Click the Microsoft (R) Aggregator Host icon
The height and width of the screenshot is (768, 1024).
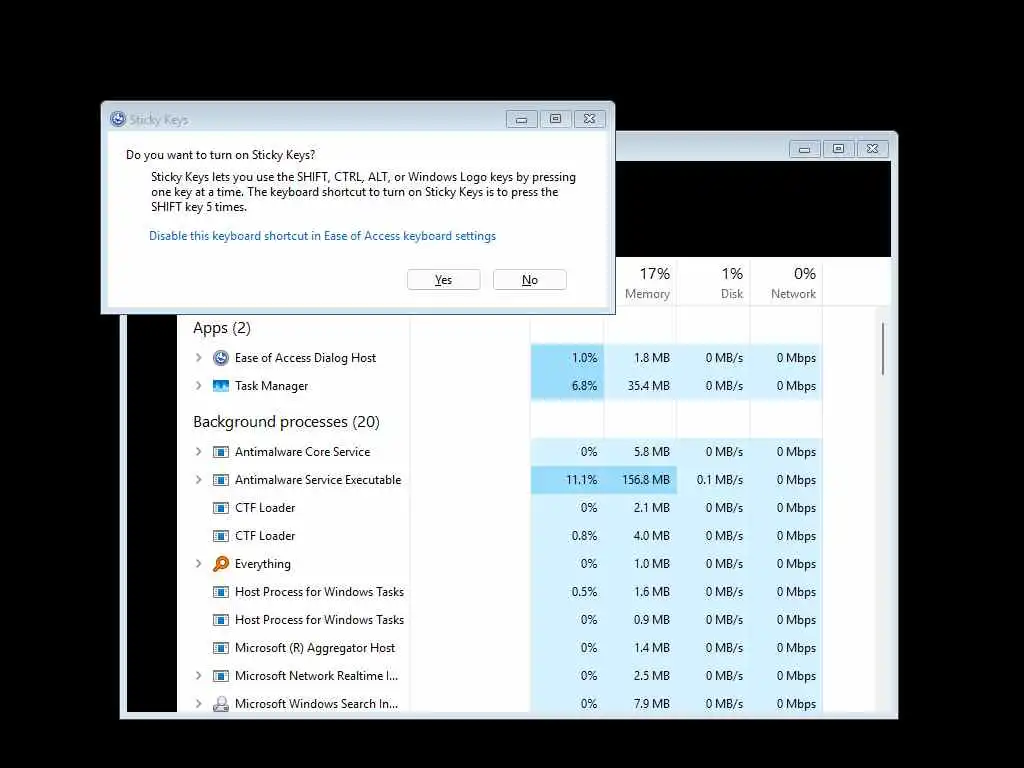tap(221, 648)
